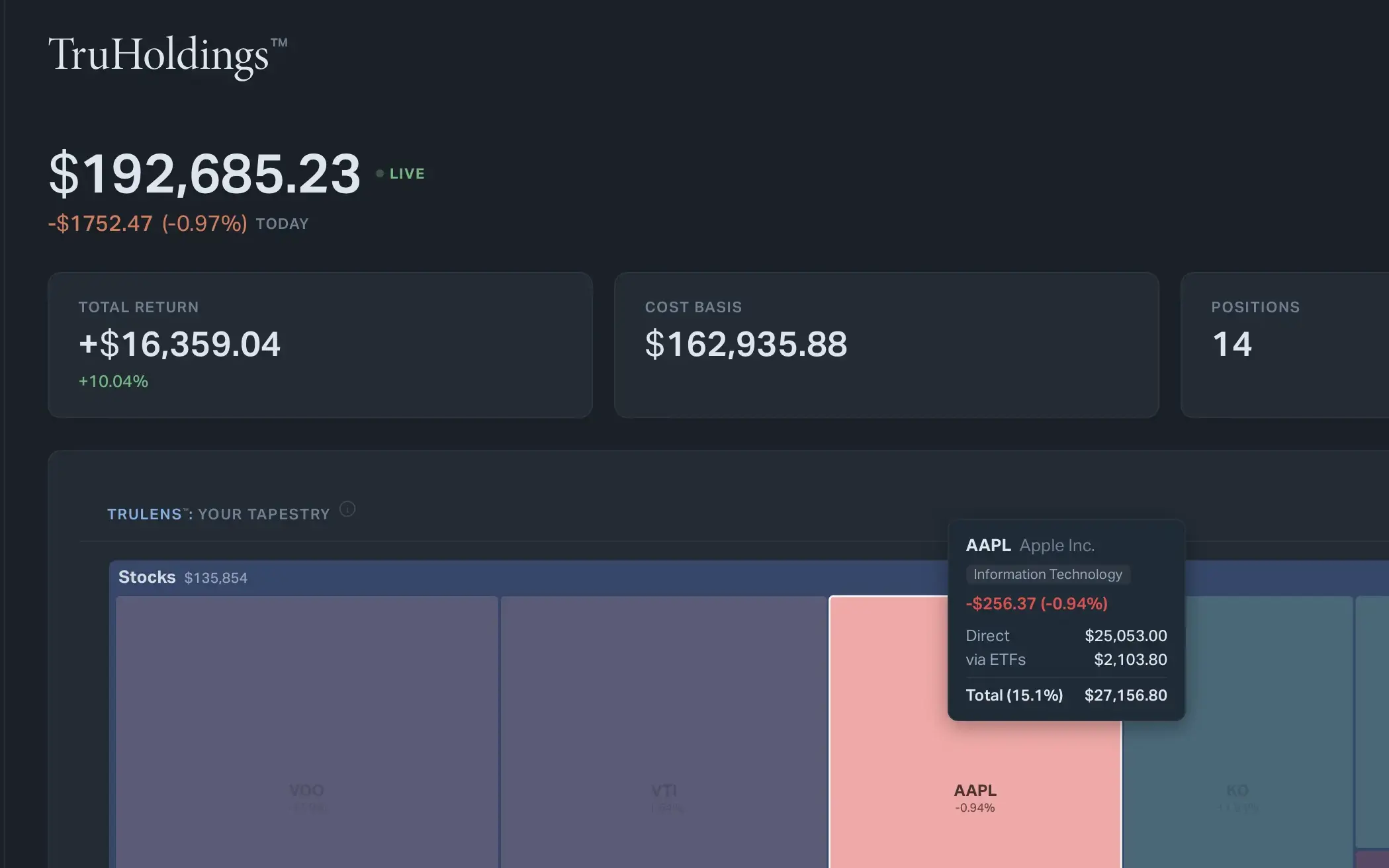This screenshot has height=868, width=1389.
Task: Click the TruLens info icon
Action: [x=347, y=509]
